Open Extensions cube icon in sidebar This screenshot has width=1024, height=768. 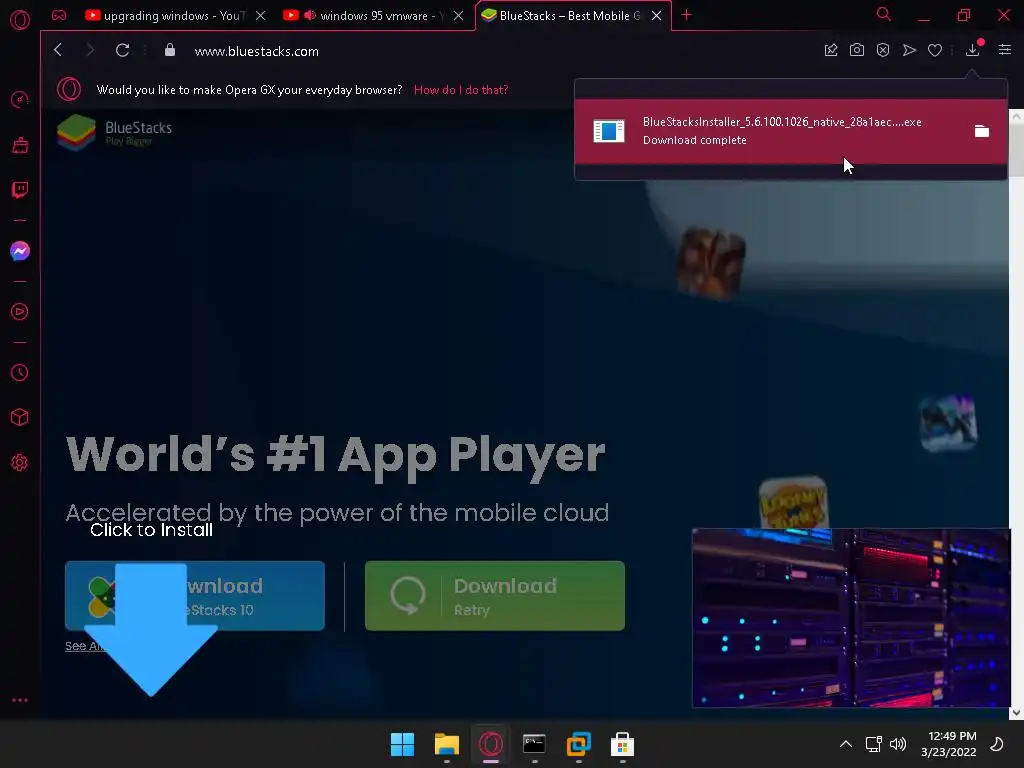20,417
